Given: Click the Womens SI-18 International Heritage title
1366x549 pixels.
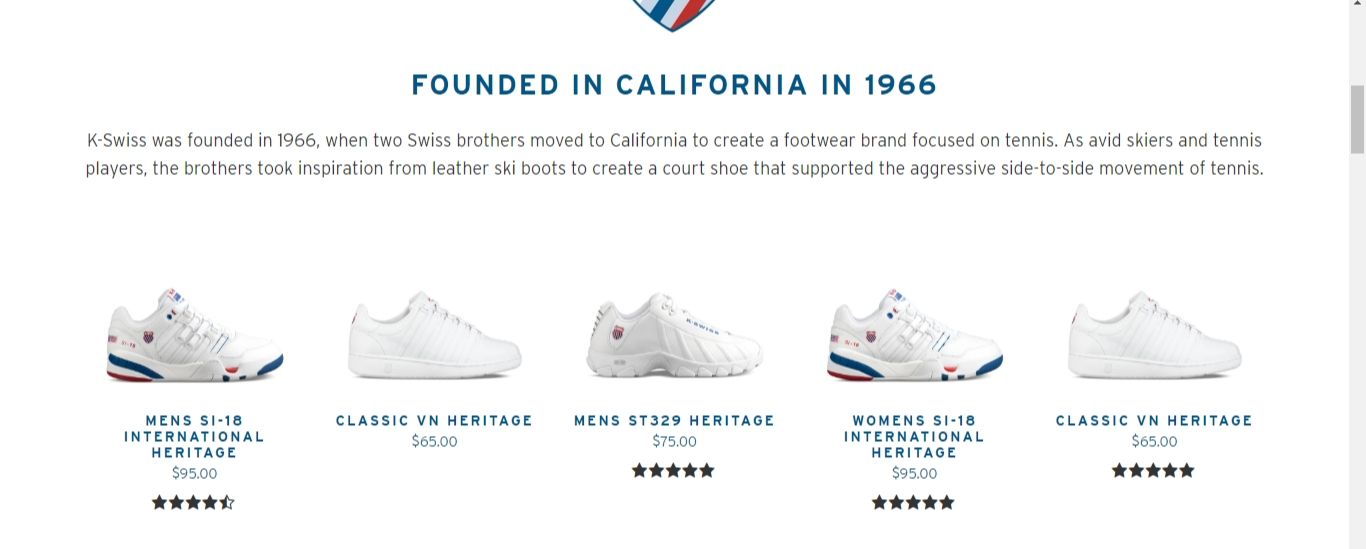Looking at the screenshot, I should point(914,436).
